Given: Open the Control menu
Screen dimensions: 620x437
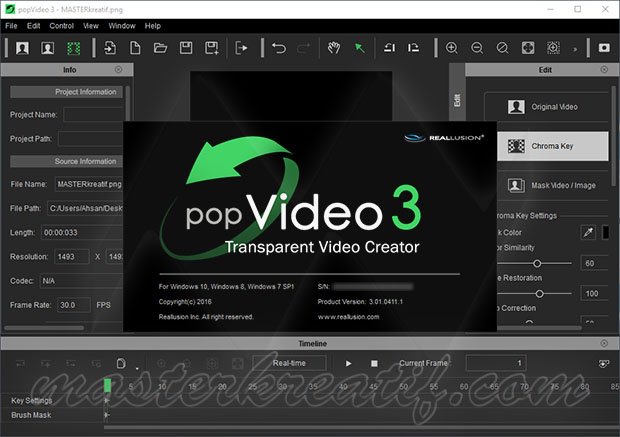Looking at the screenshot, I should tap(61, 26).
